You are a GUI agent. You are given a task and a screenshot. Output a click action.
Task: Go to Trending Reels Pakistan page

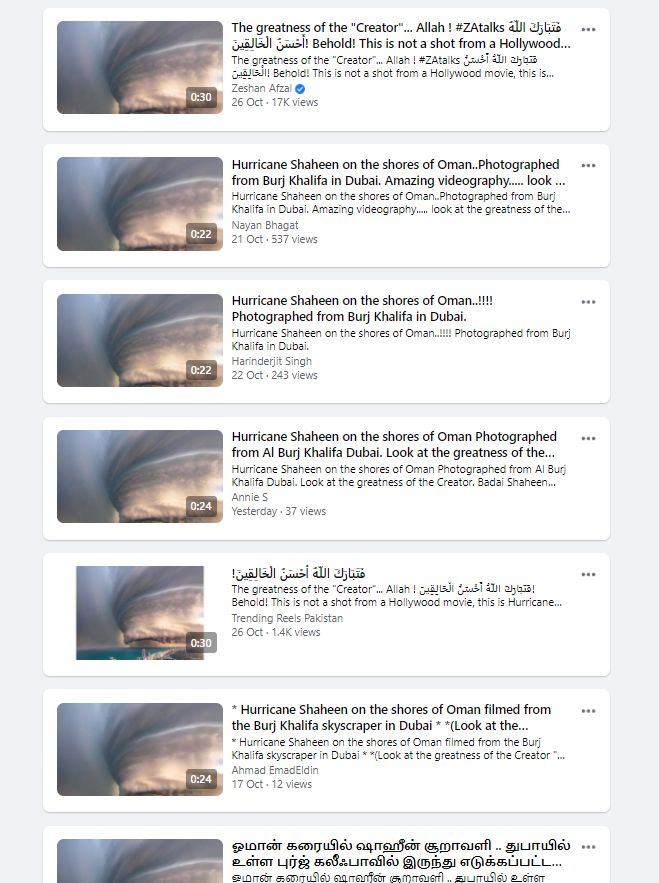pos(287,618)
